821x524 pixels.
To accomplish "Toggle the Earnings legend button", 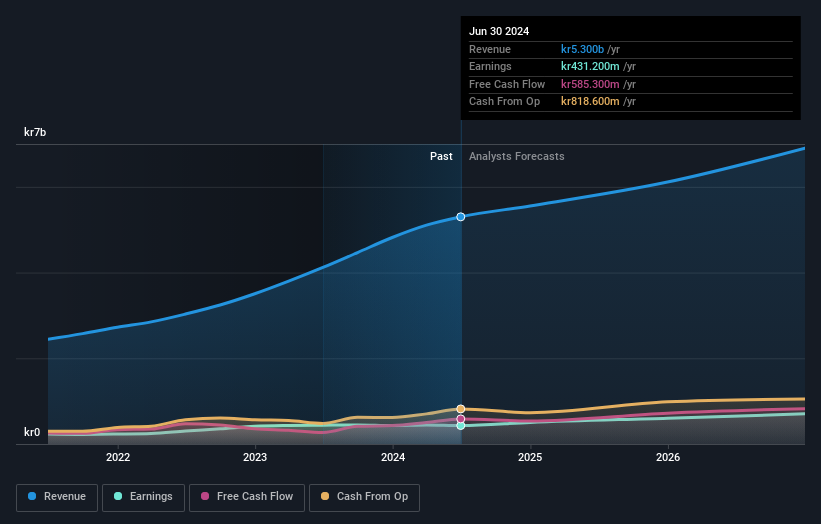I will coord(143,497).
